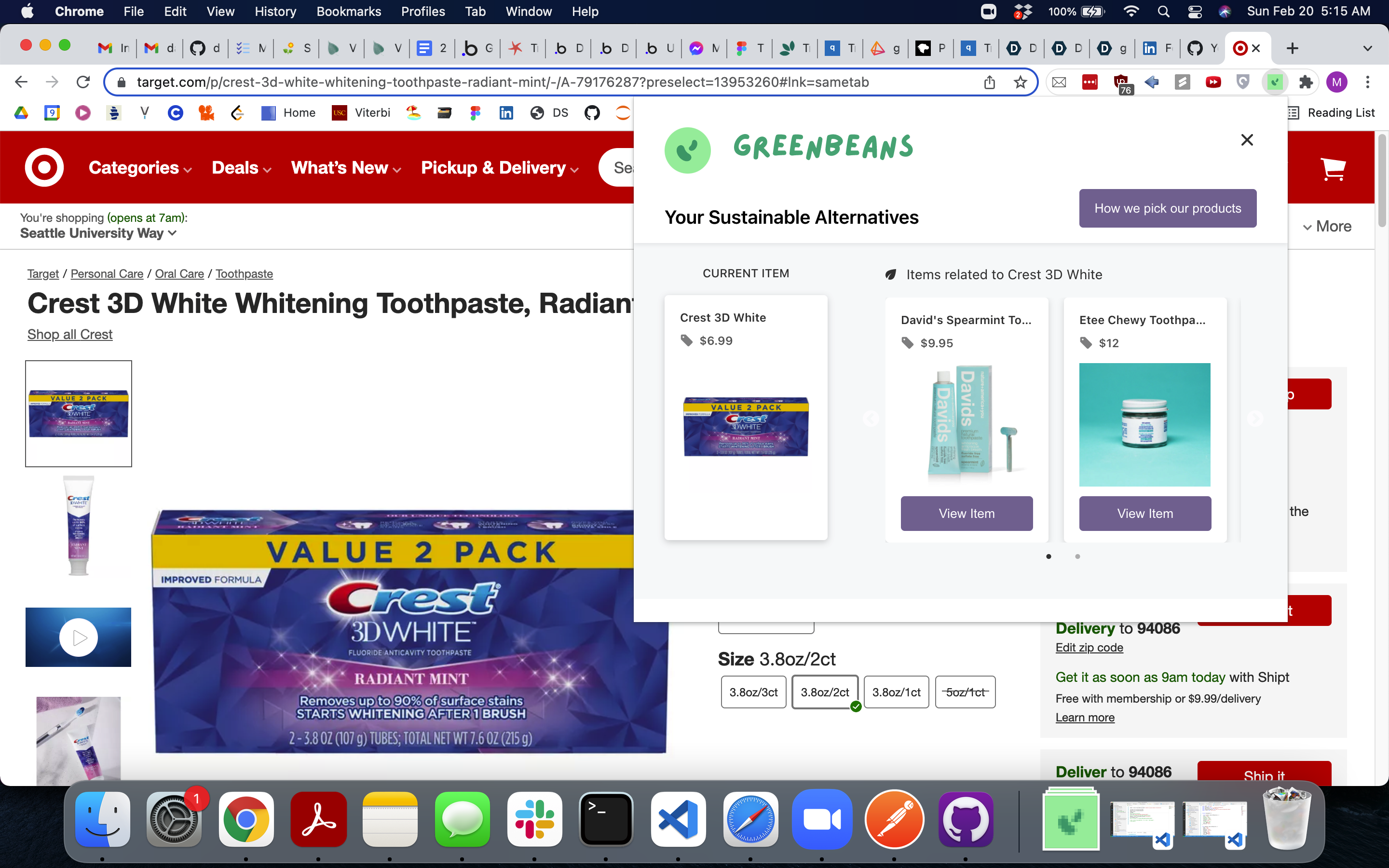This screenshot has height=868, width=1389.
Task: Click the Target bullseye logo
Action: pos(44,168)
